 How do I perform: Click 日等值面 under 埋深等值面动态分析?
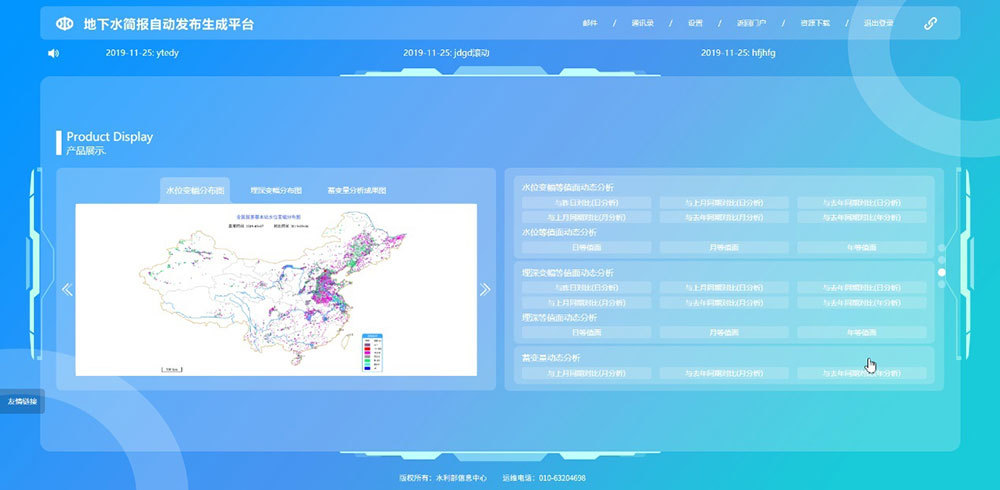[x=587, y=332]
